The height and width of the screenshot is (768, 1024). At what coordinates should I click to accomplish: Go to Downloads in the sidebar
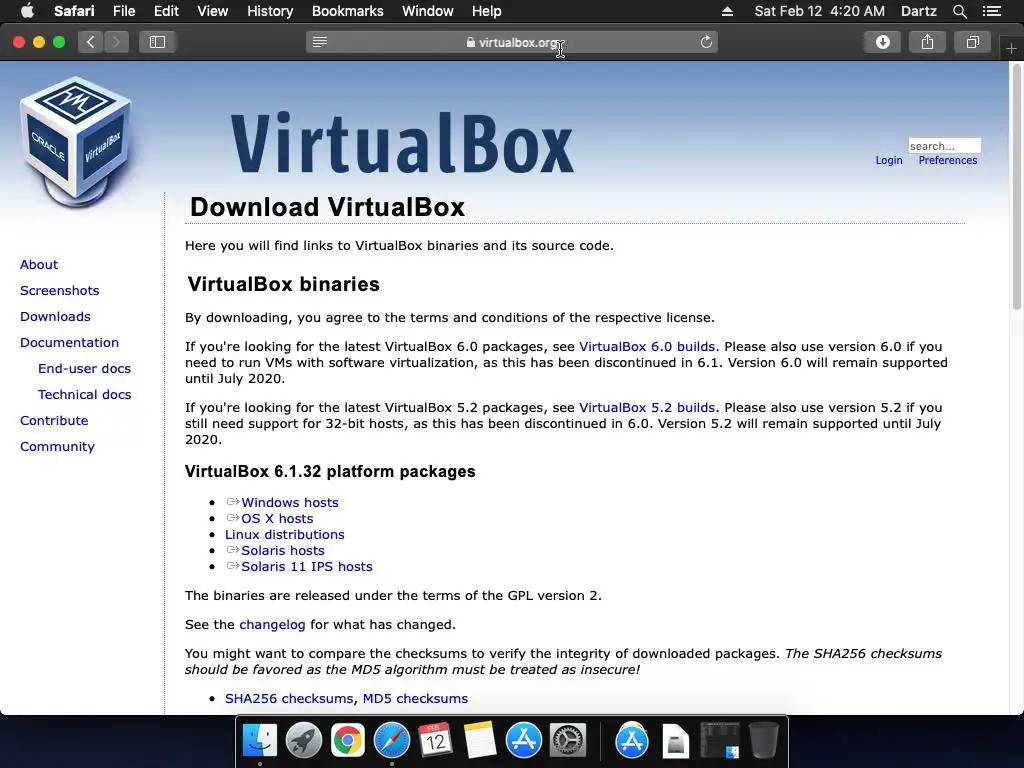(x=56, y=317)
